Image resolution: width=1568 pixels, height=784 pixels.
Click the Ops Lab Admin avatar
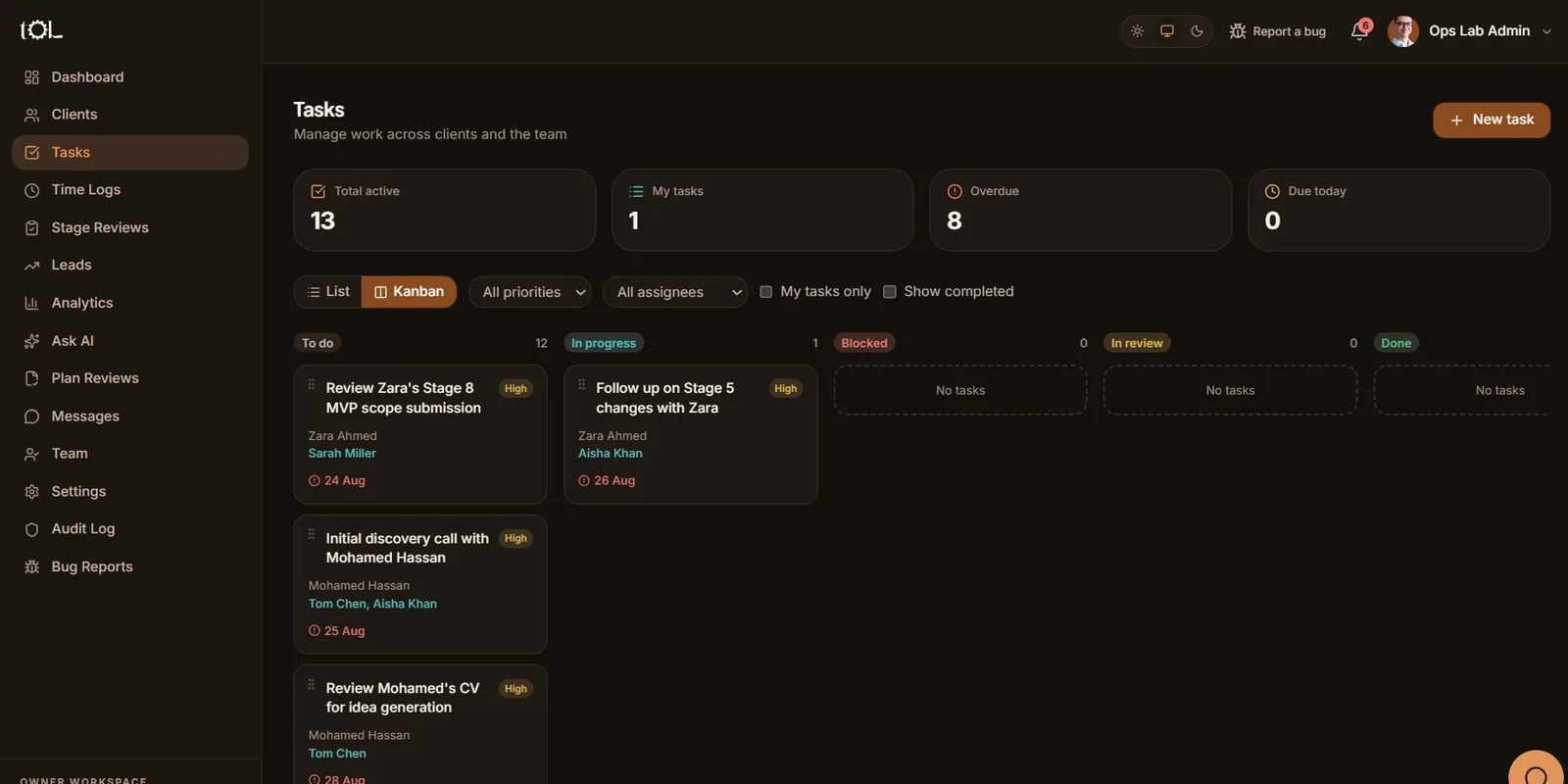(1403, 31)
